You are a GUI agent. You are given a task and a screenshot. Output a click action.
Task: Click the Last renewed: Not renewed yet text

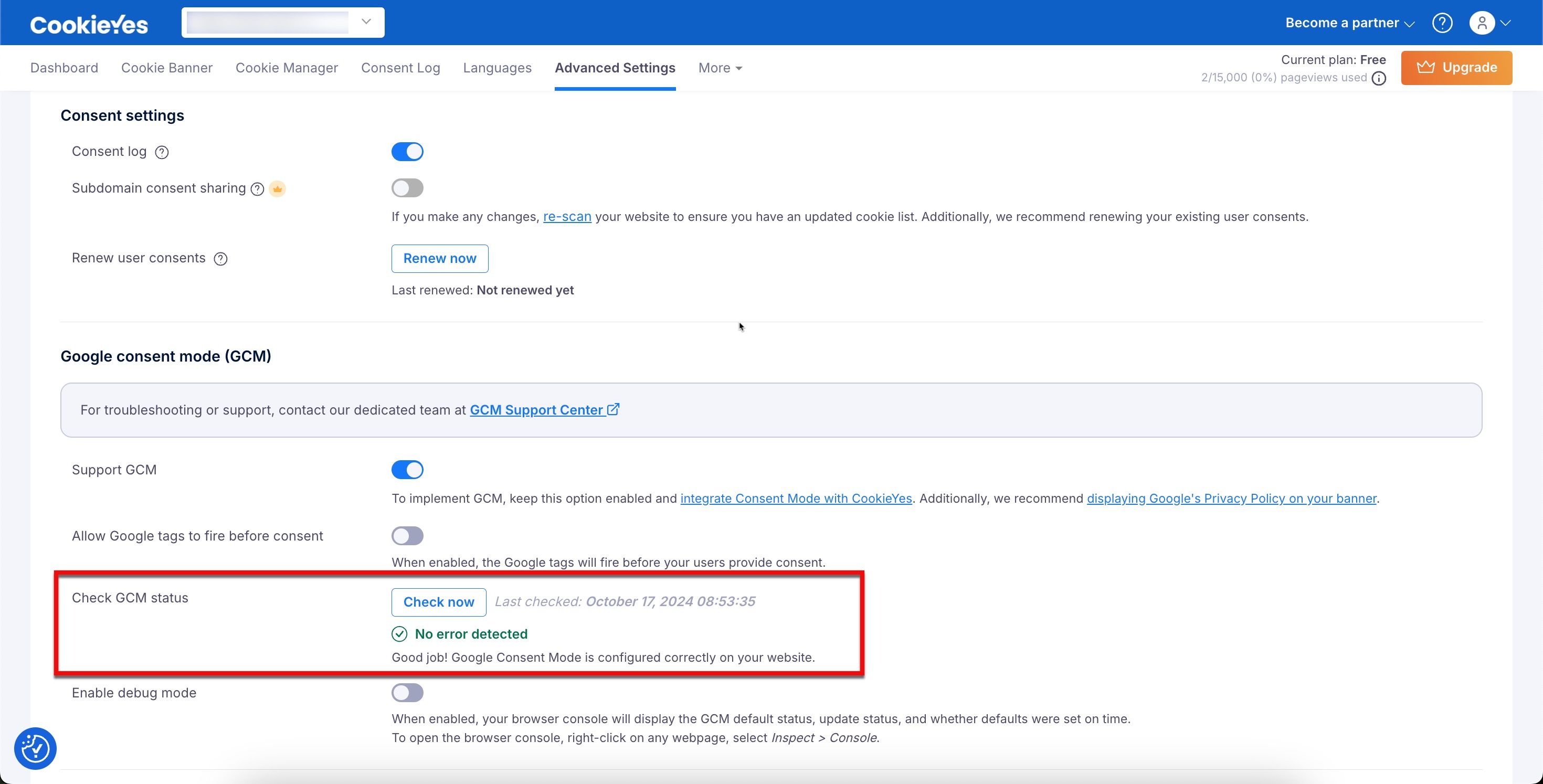[x=482, y=291]
